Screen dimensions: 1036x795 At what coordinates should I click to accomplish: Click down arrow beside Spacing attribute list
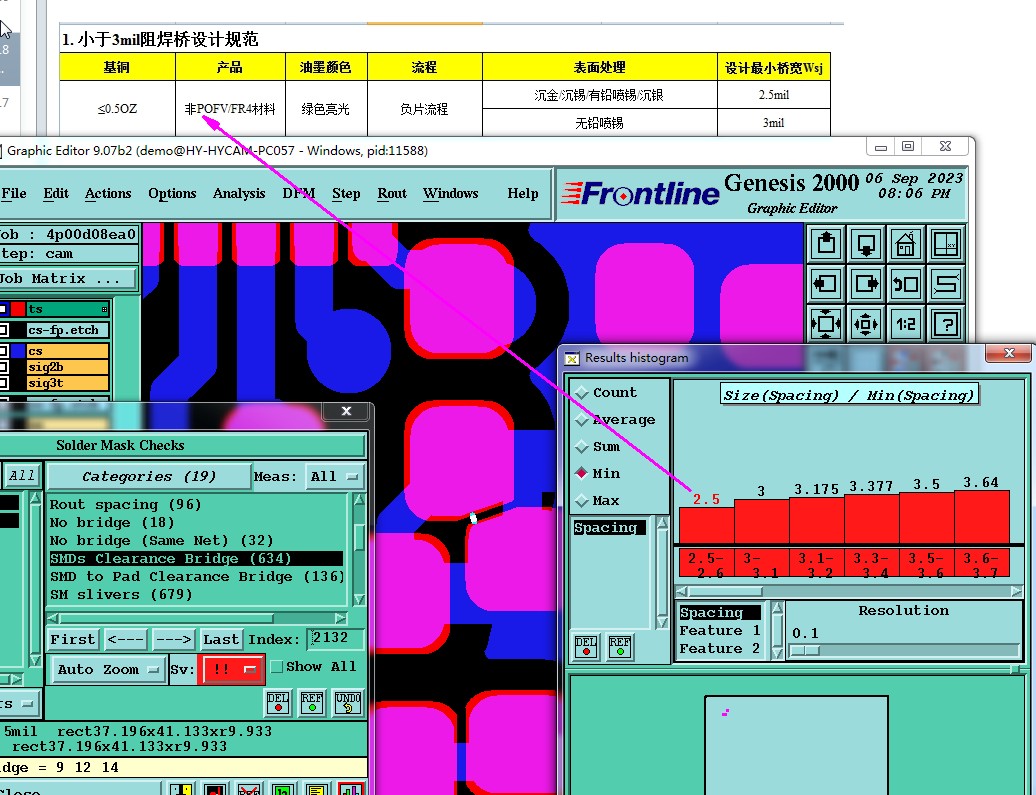click(x=662, y=622)
